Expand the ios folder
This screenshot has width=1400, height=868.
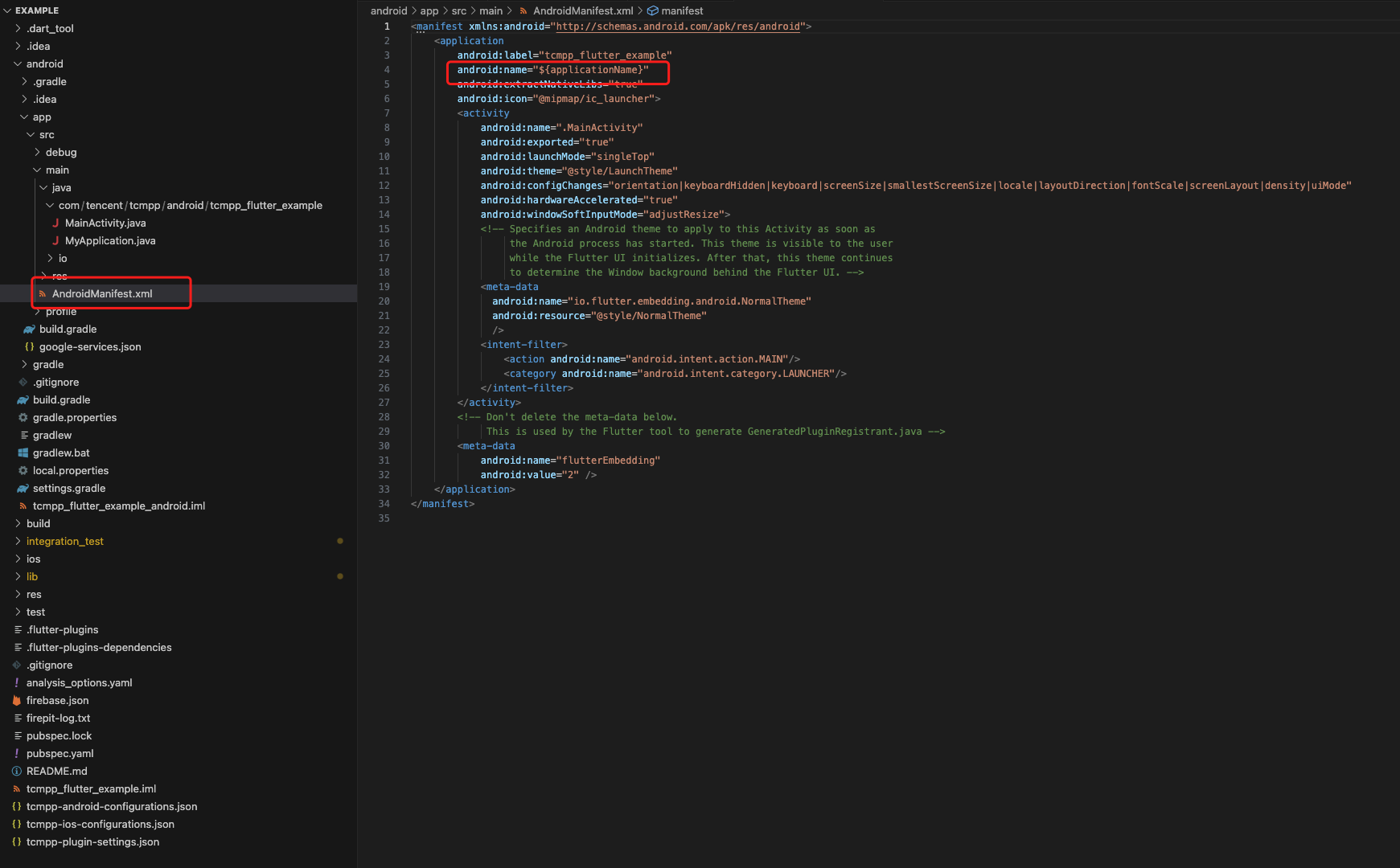tap(18, 559)
